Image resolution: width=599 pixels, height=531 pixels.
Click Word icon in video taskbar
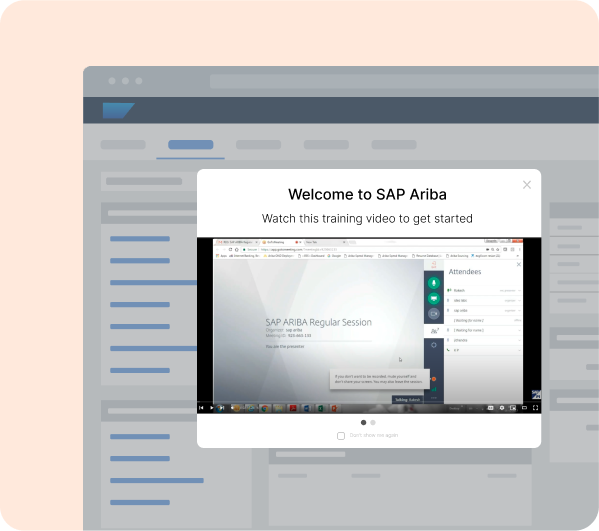307,408
